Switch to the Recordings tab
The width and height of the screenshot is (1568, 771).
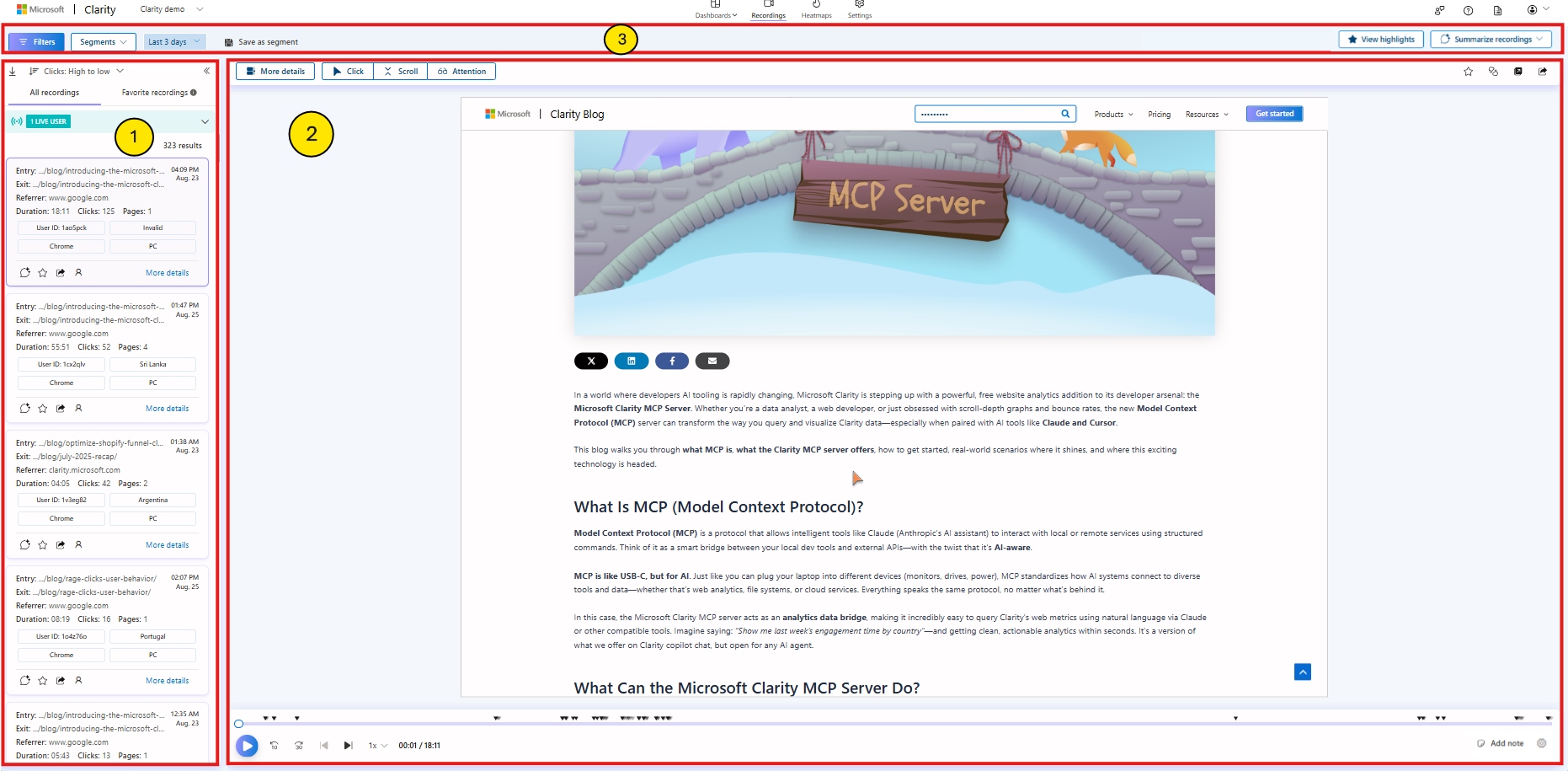click(x=768, y=10)
